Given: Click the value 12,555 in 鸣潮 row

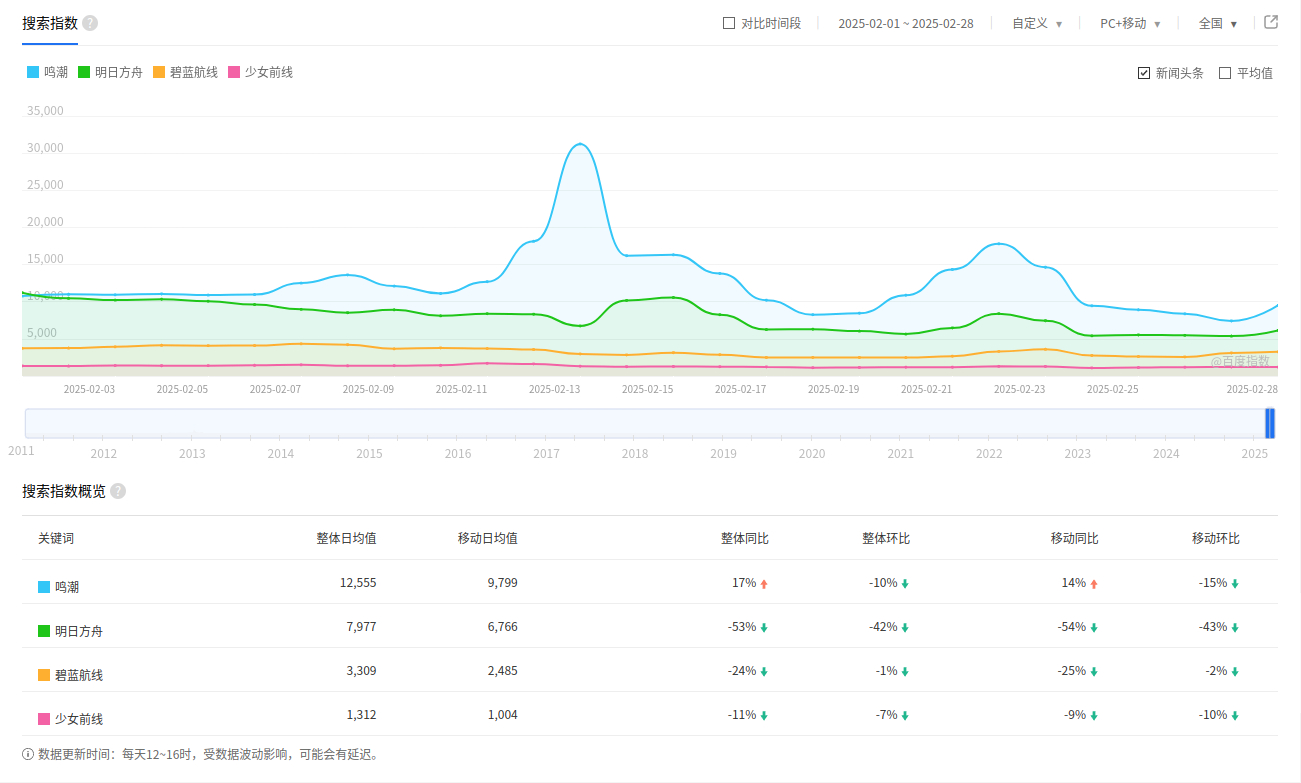Looking at the screenshot, I should click(x=358, y=582).
